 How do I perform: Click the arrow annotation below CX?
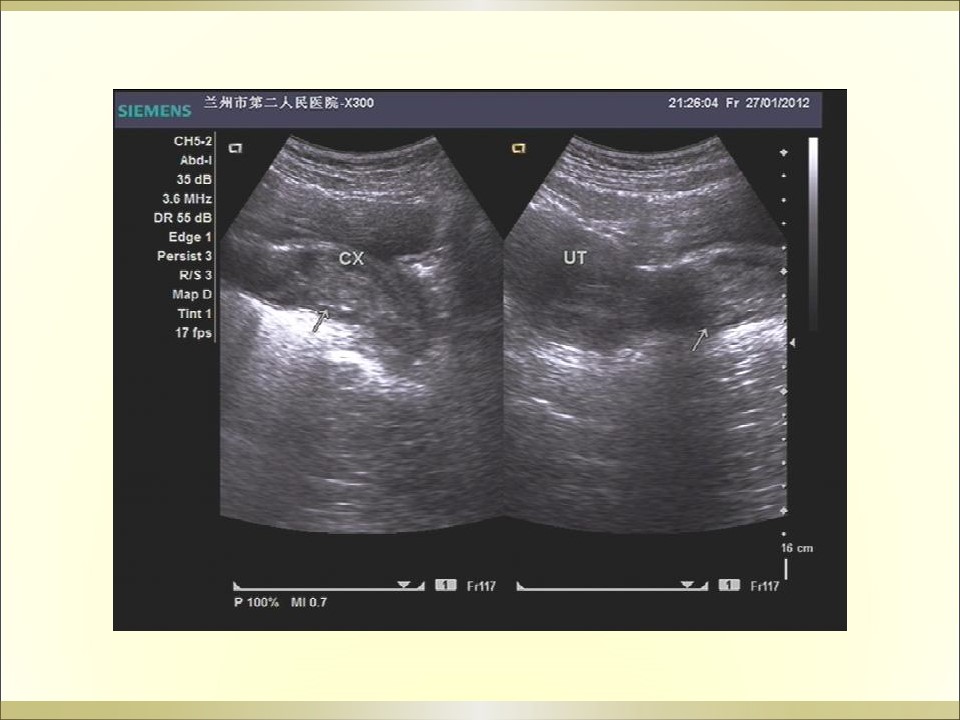pos(320,320)
